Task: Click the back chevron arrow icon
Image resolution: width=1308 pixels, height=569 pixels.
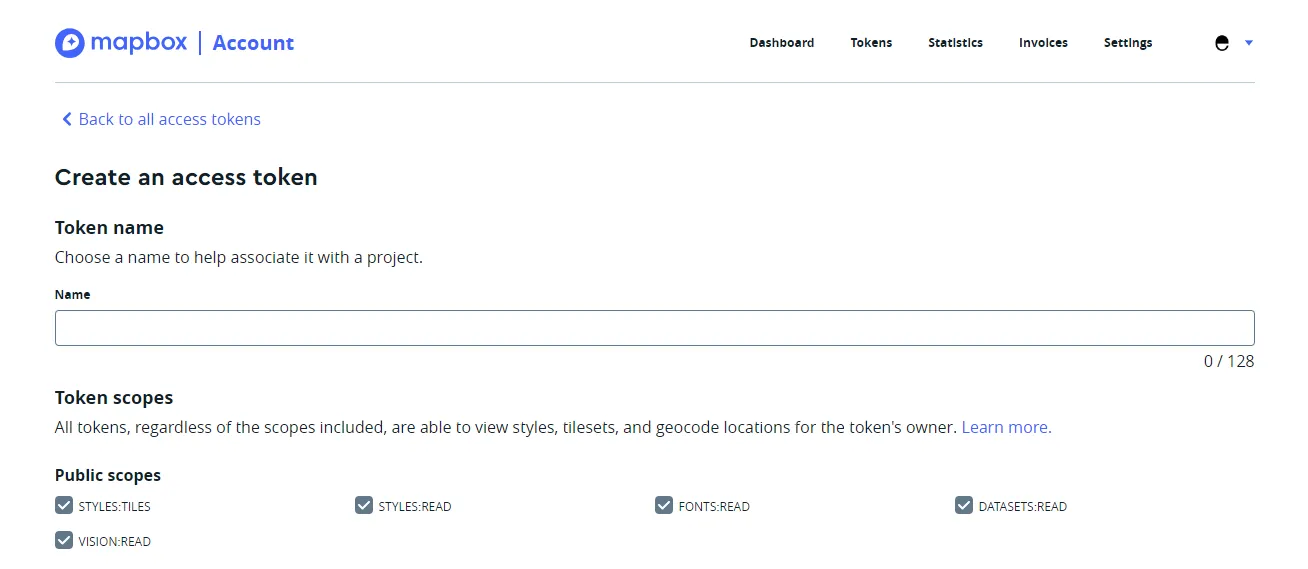Action: [x=67, y=119]
